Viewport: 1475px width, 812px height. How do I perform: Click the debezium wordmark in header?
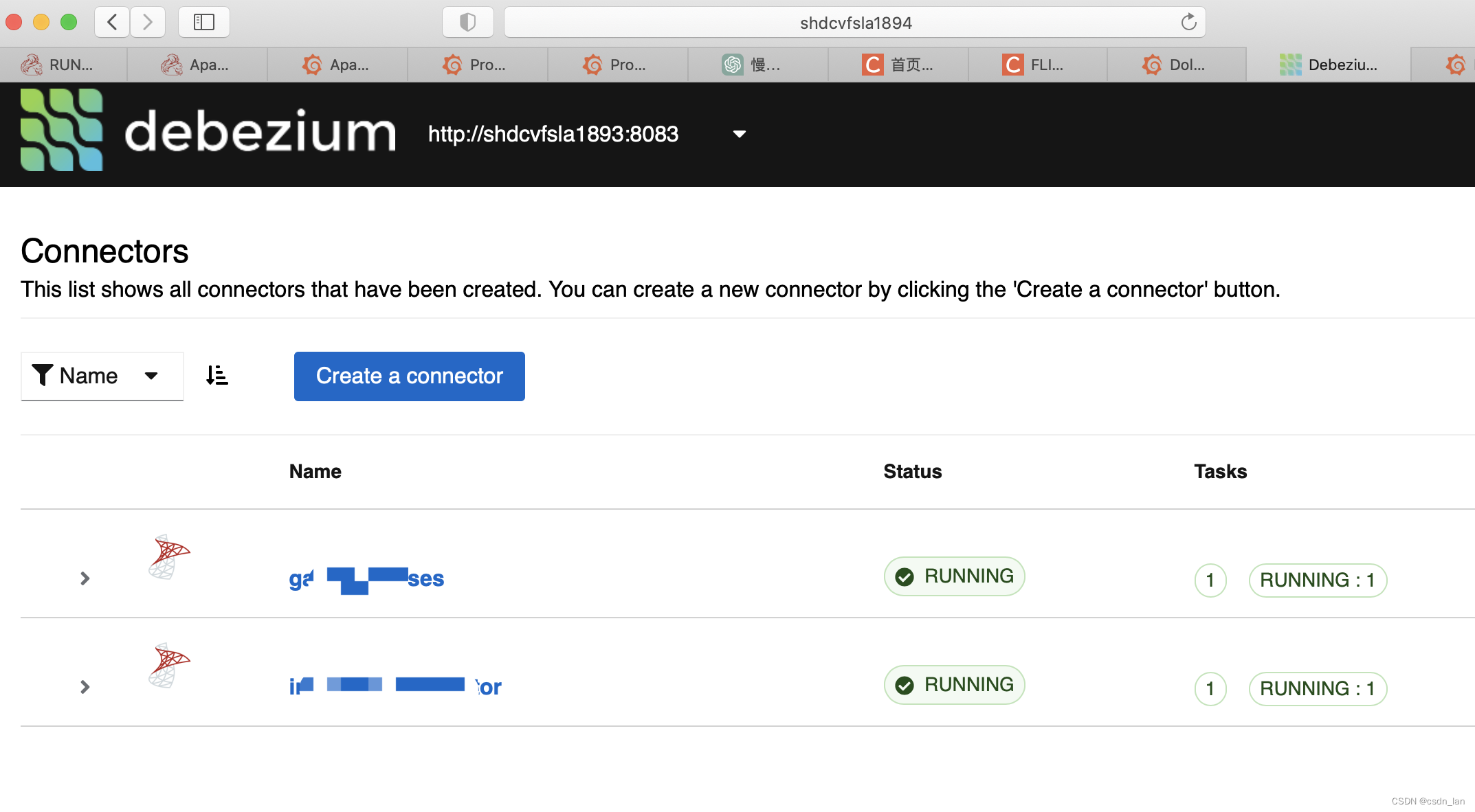[x=260, y=131]
